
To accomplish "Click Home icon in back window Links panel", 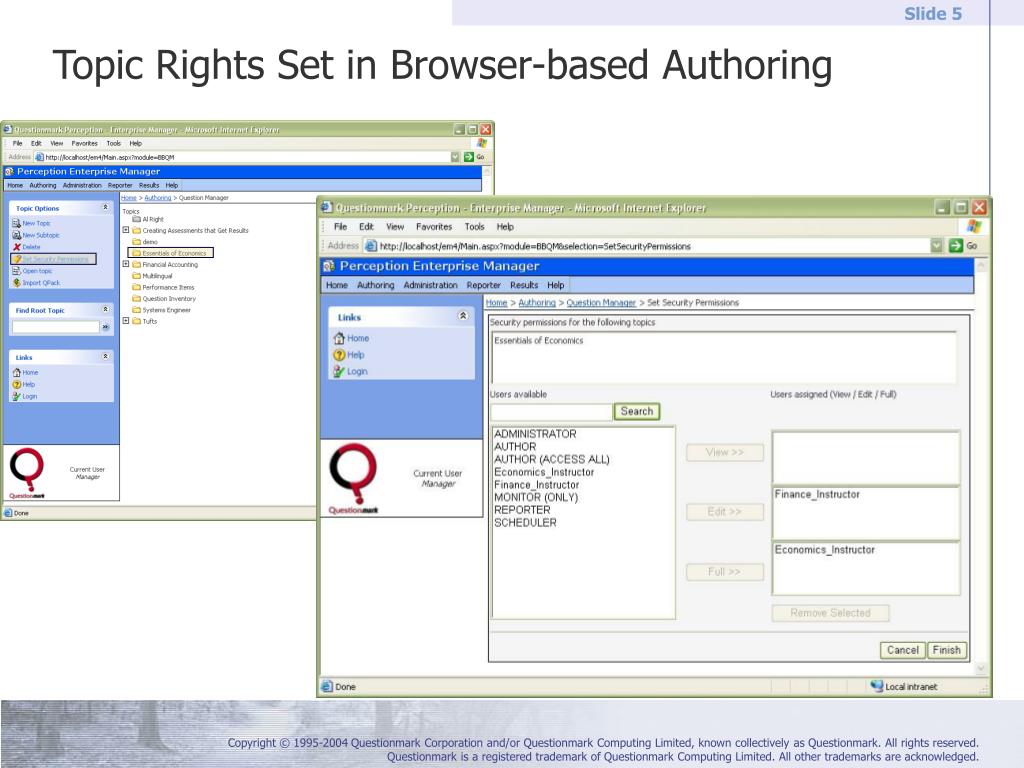I will pos(16,372).
